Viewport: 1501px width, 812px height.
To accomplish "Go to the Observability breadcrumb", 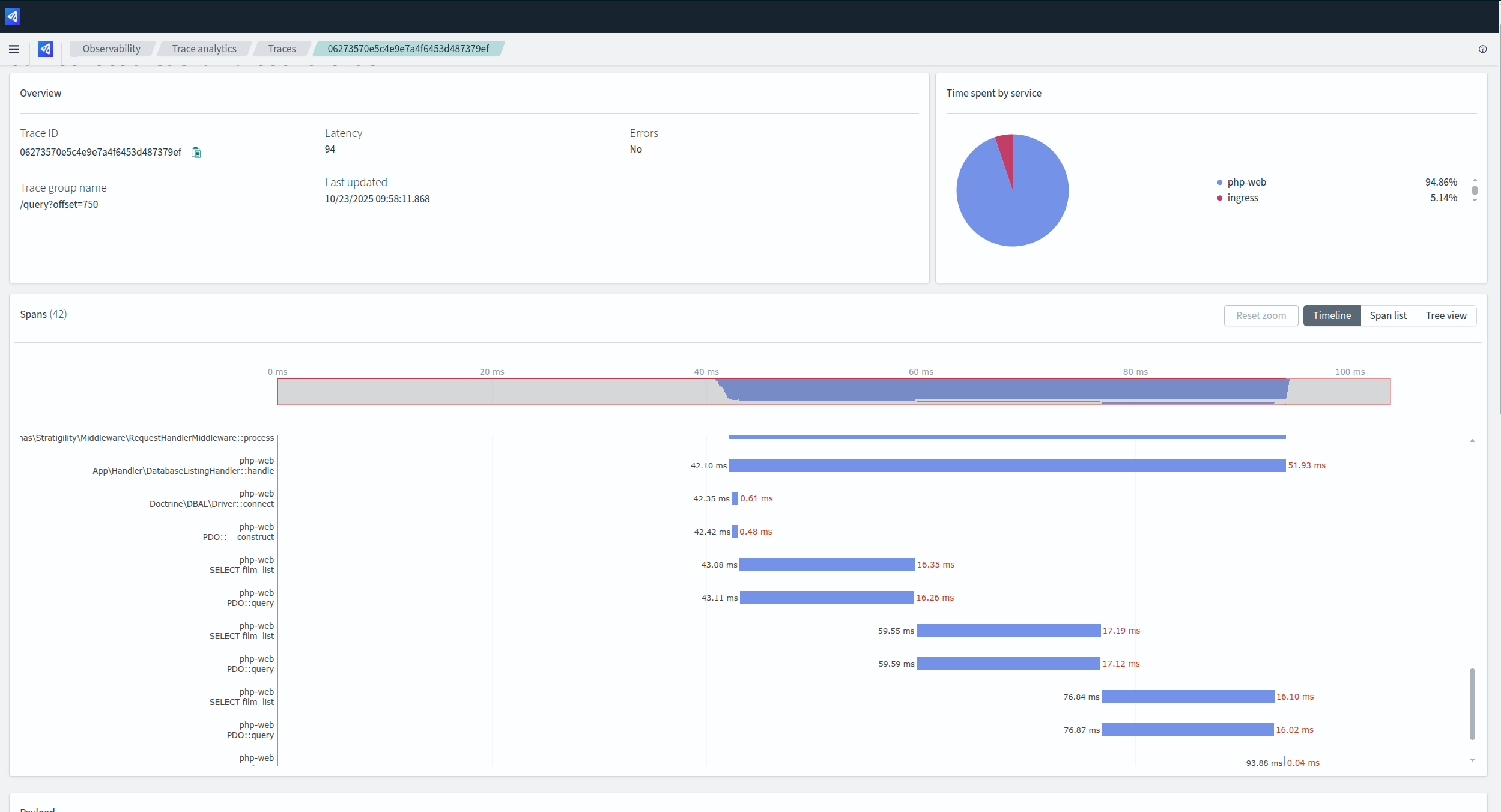I will tap(112, 49).
